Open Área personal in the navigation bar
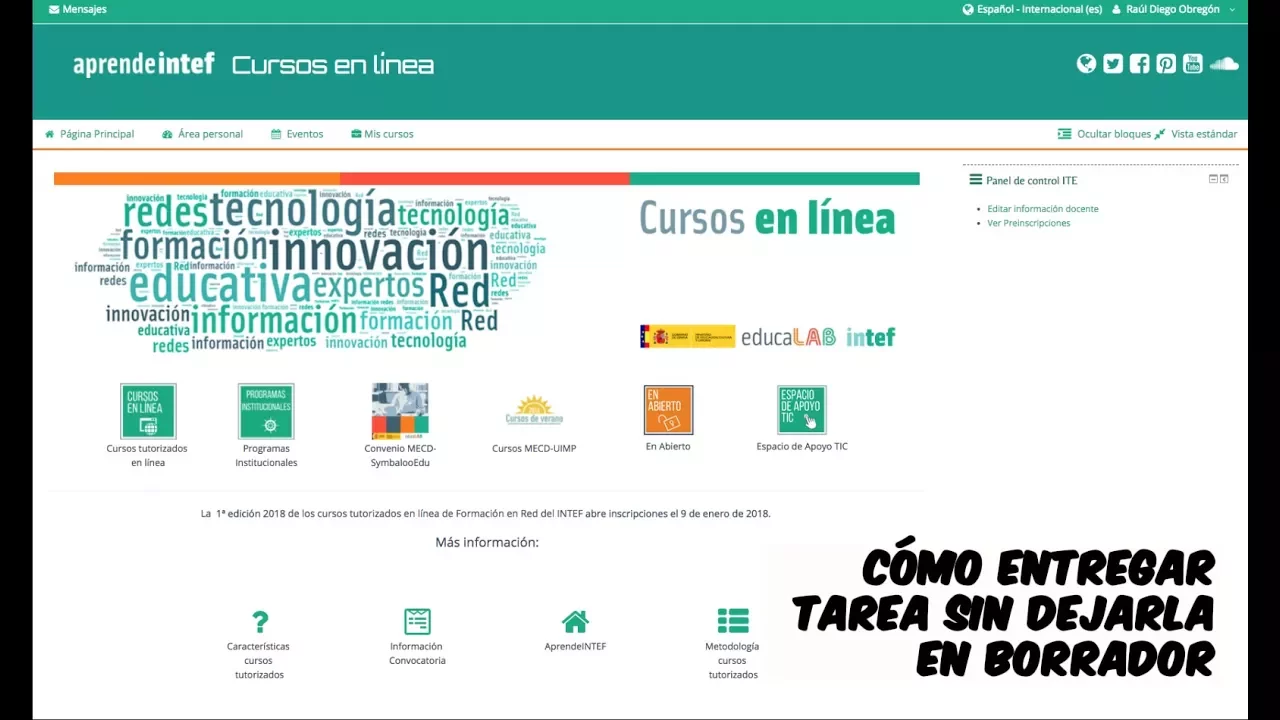Image resolution: width=1280 pixels, height=720 pixels. pos(202,134)
